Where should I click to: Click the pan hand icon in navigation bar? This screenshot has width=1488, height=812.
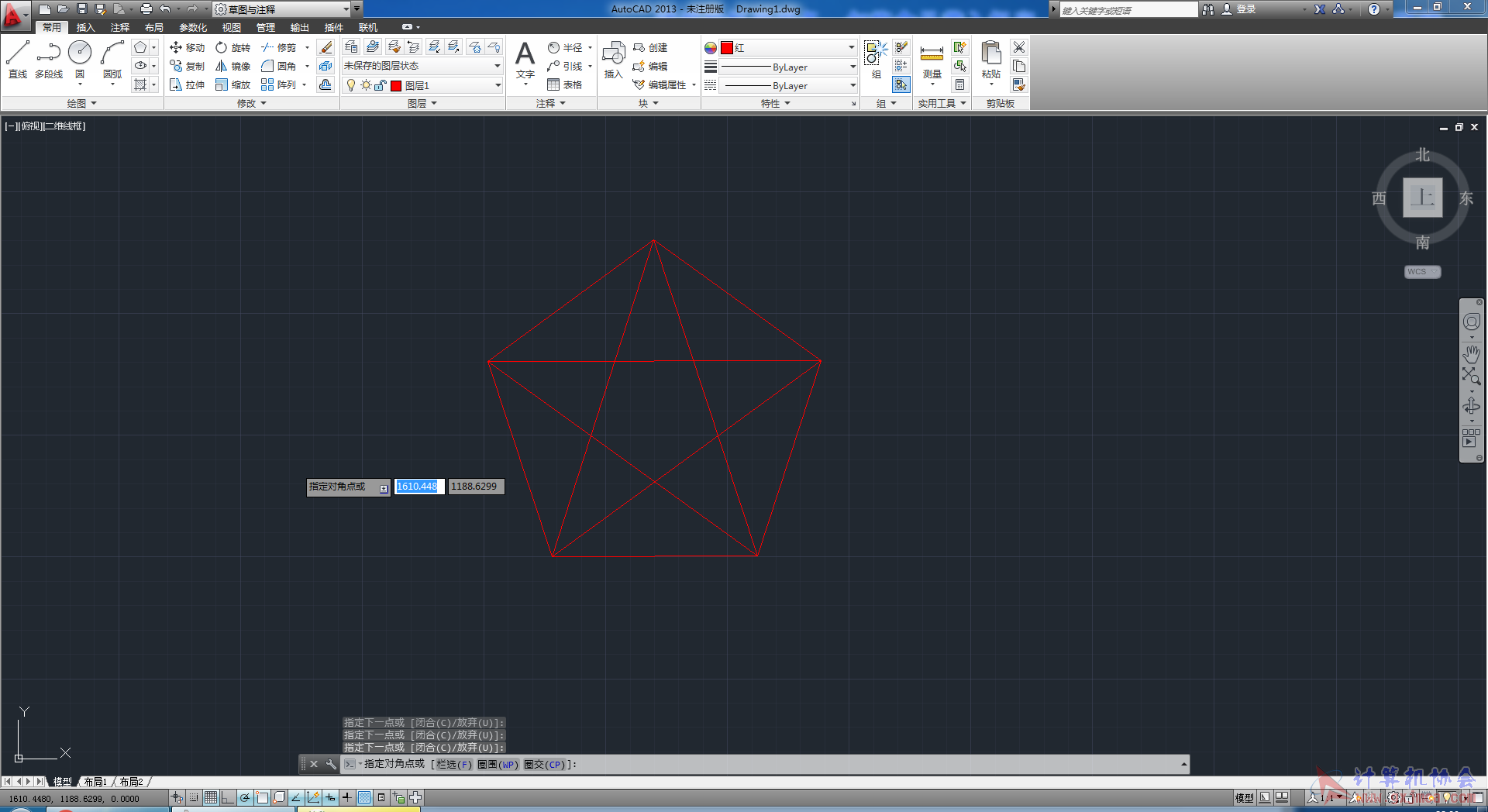(1471, 354)
